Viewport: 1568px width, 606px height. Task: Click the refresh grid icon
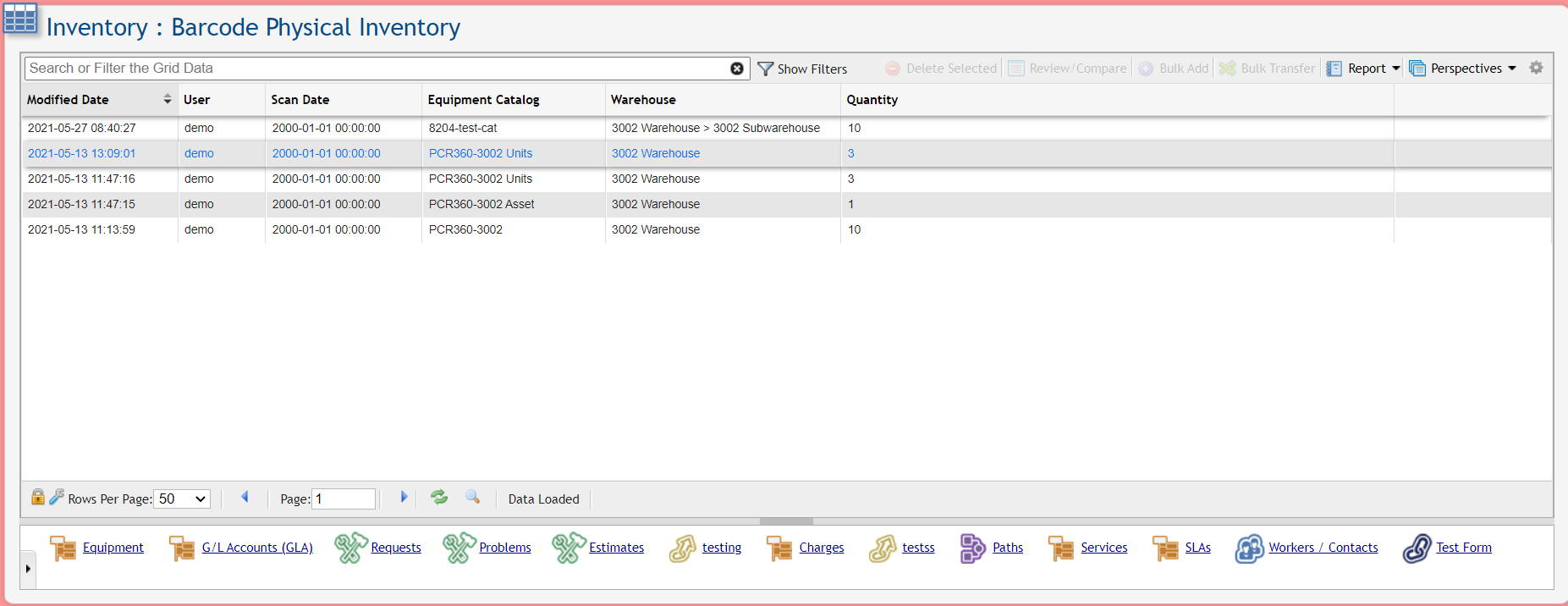click(x=438, y=498)
